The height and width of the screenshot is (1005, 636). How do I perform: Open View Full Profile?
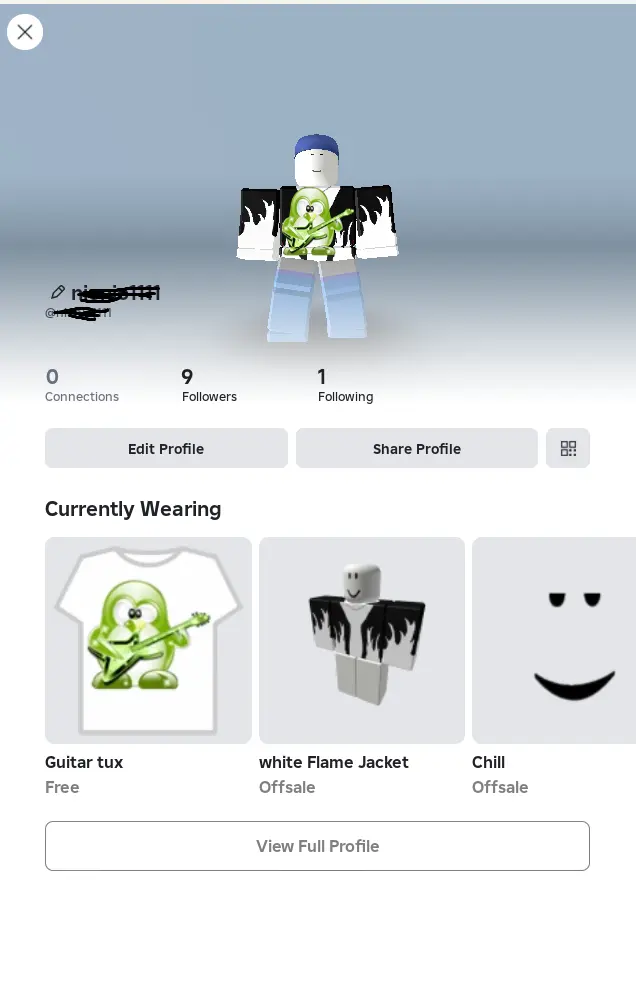click(317, 846)
